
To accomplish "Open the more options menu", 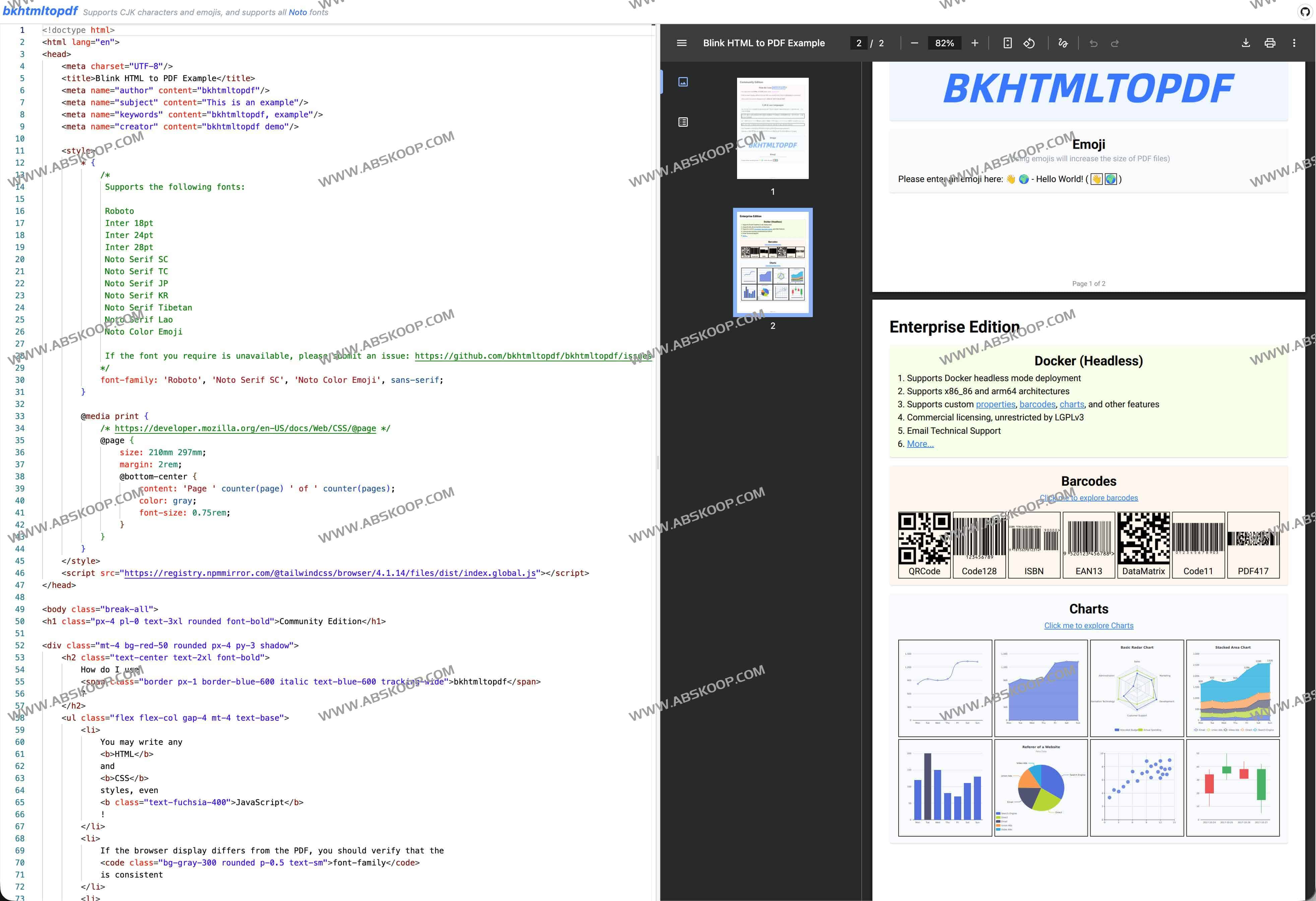I will tap(1294, 43).
